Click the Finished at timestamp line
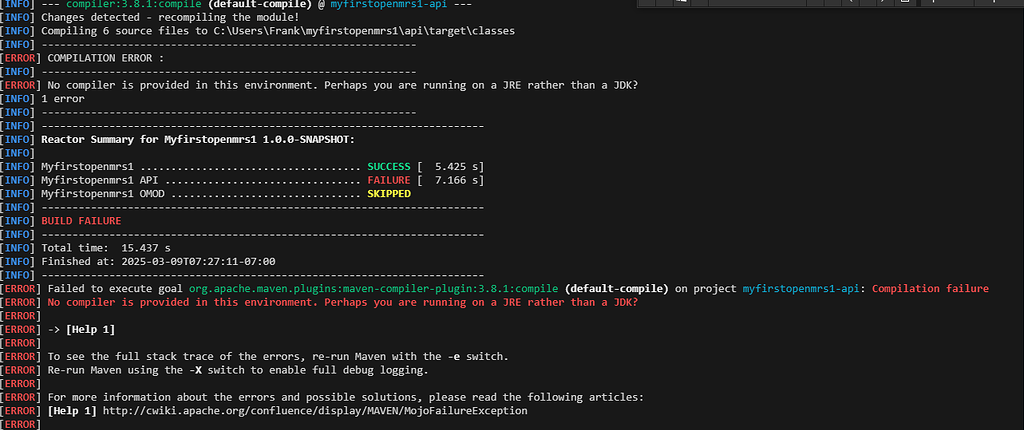 click(158, 261)
